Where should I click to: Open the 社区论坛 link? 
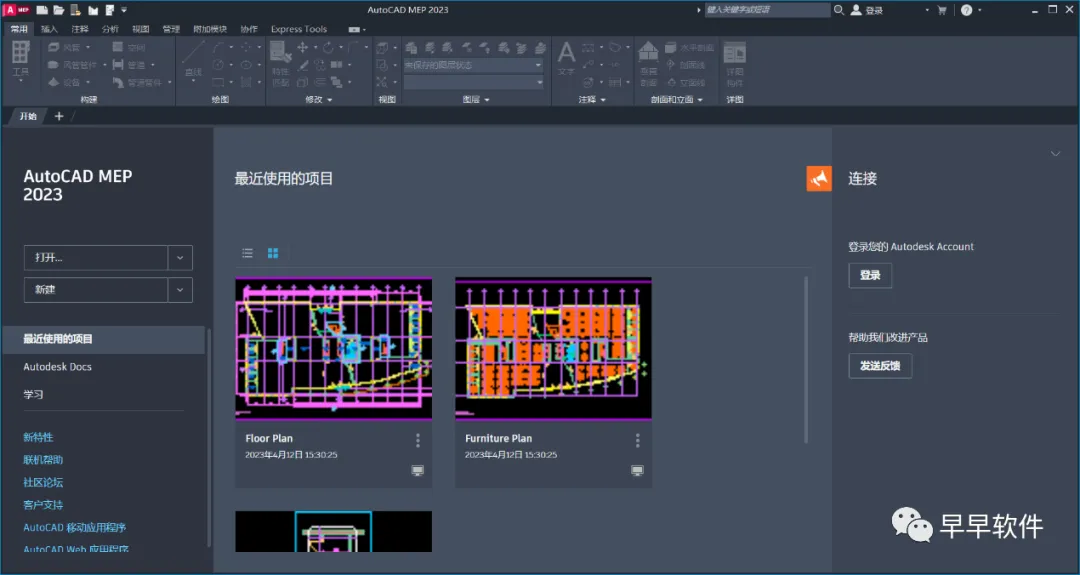[x=43, y=483]
